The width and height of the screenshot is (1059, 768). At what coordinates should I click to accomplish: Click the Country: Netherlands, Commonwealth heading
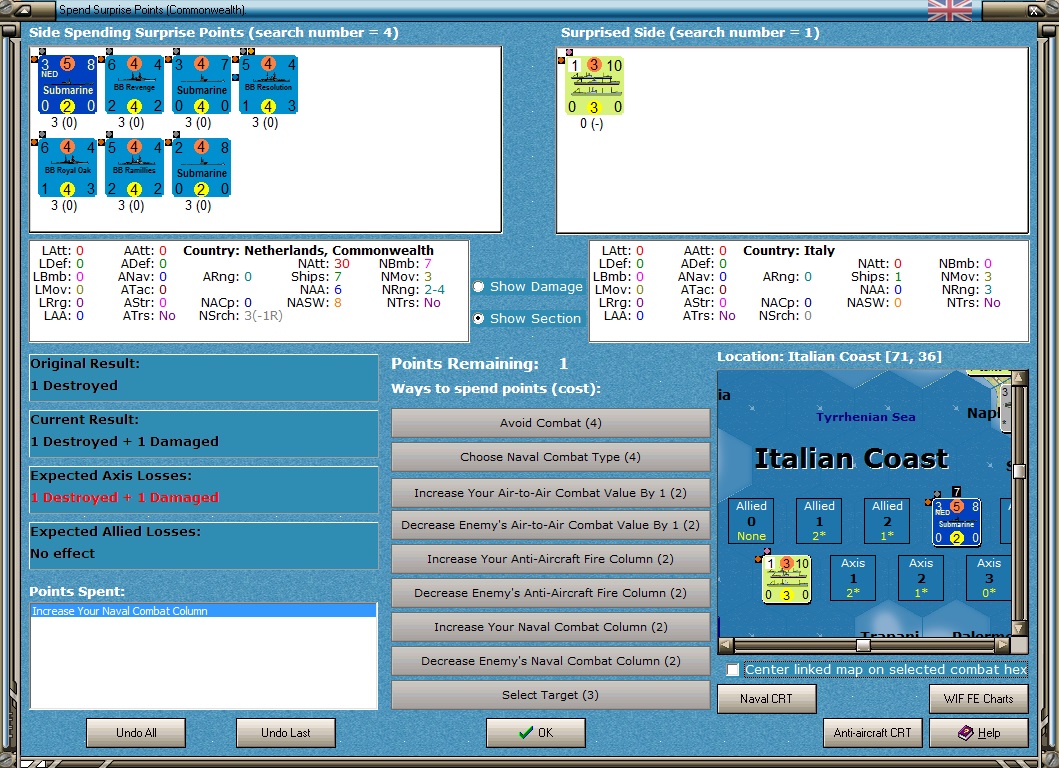(308, 251)
